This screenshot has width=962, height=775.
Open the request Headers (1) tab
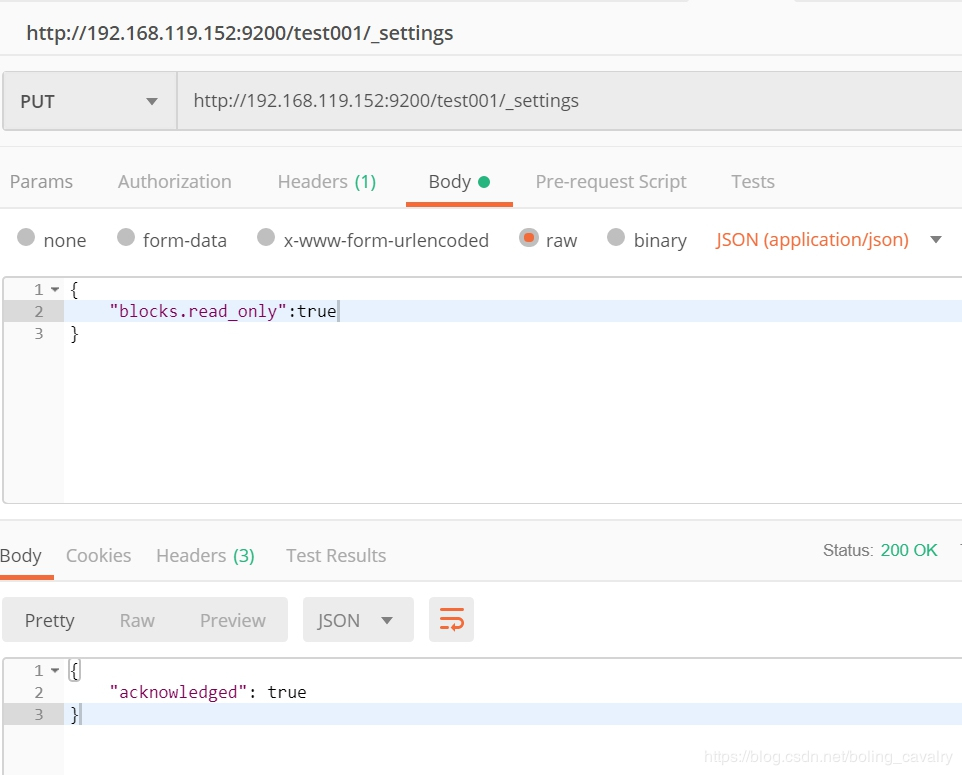point(326,182)
